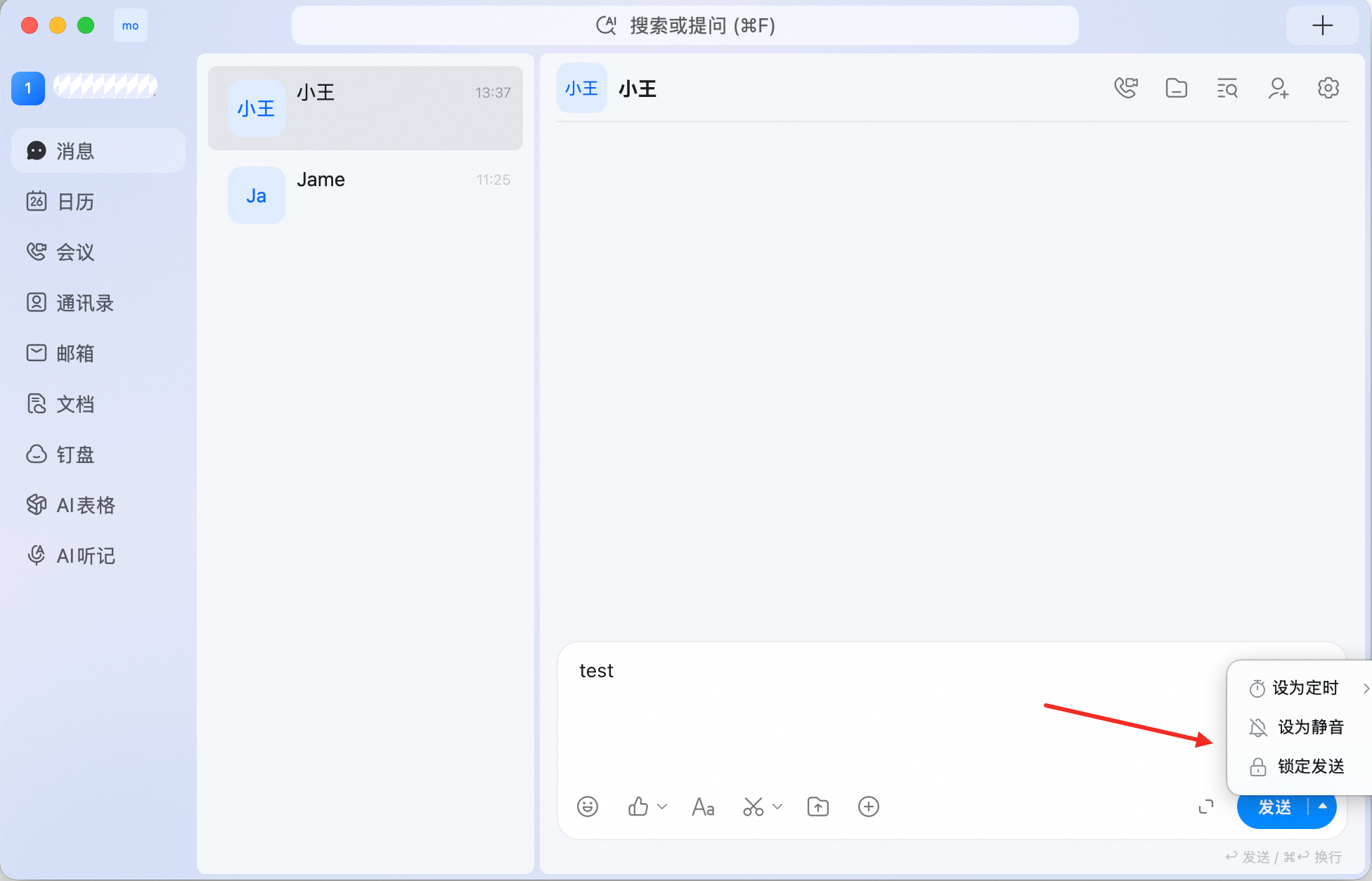Click the user profile avatar badge

point(28,89)
